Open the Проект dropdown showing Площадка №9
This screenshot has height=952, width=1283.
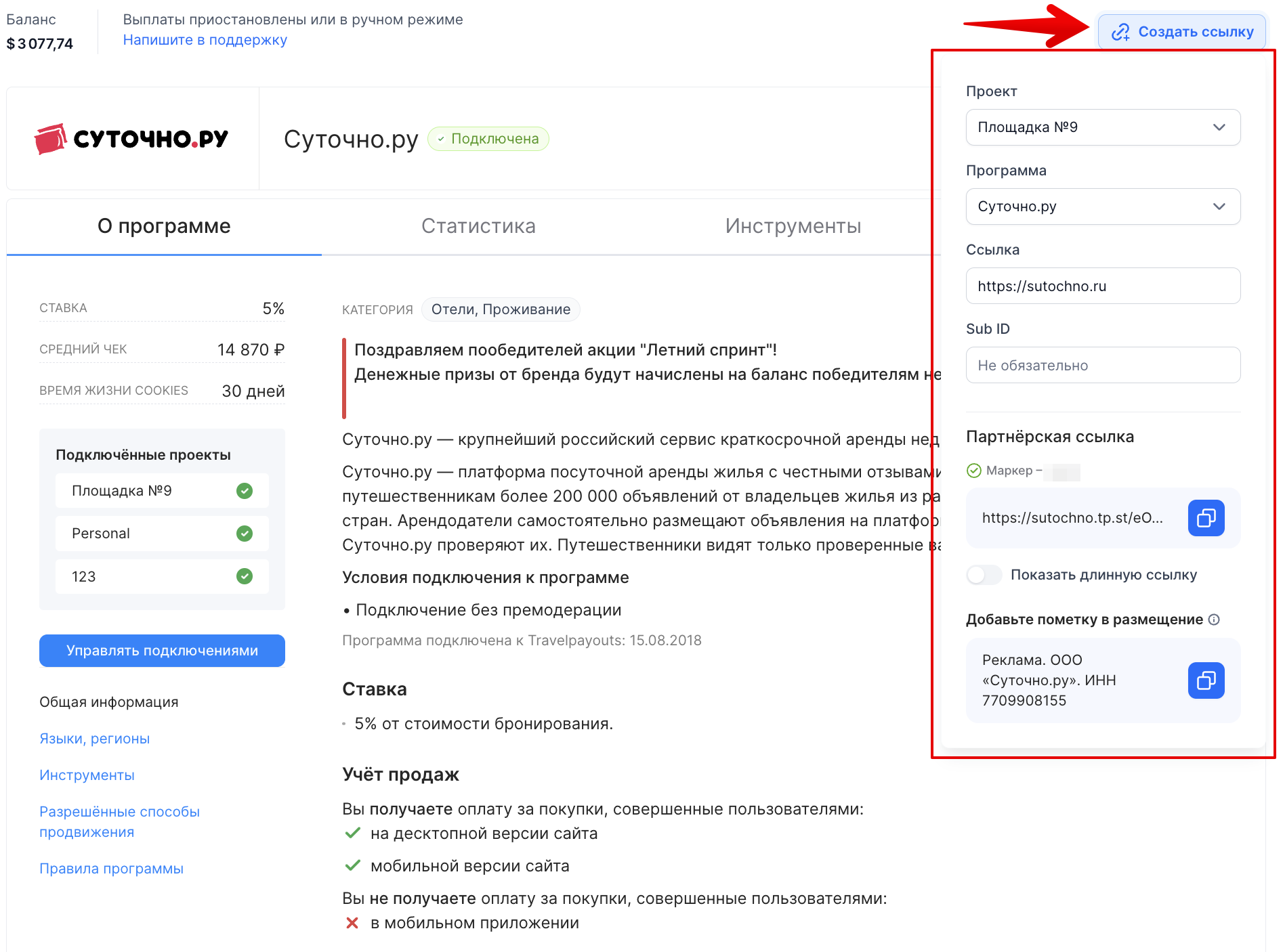(1103, 127)
